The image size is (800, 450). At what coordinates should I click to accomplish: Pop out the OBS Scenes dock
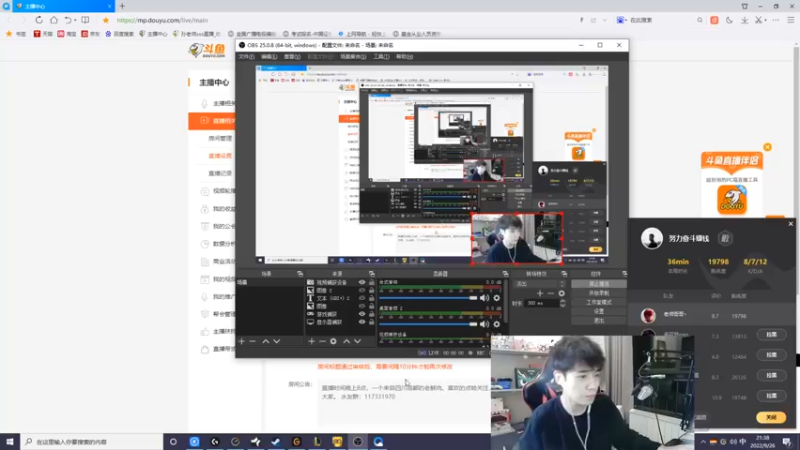(x=300, y=274)
